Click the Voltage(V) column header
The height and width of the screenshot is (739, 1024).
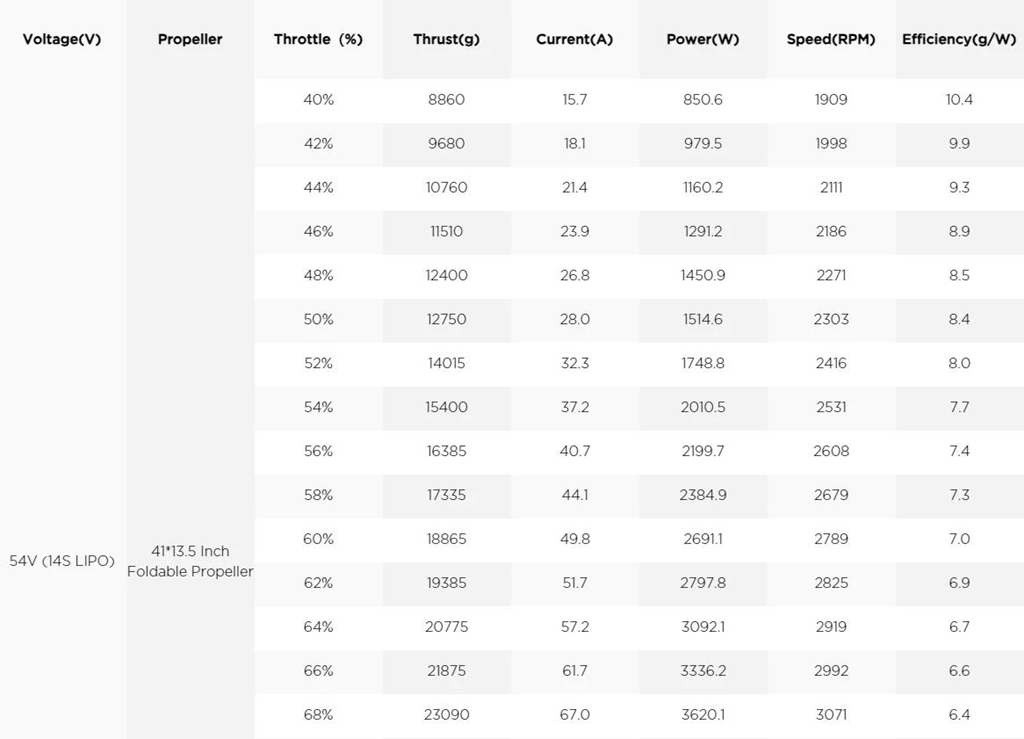[62, 39]
